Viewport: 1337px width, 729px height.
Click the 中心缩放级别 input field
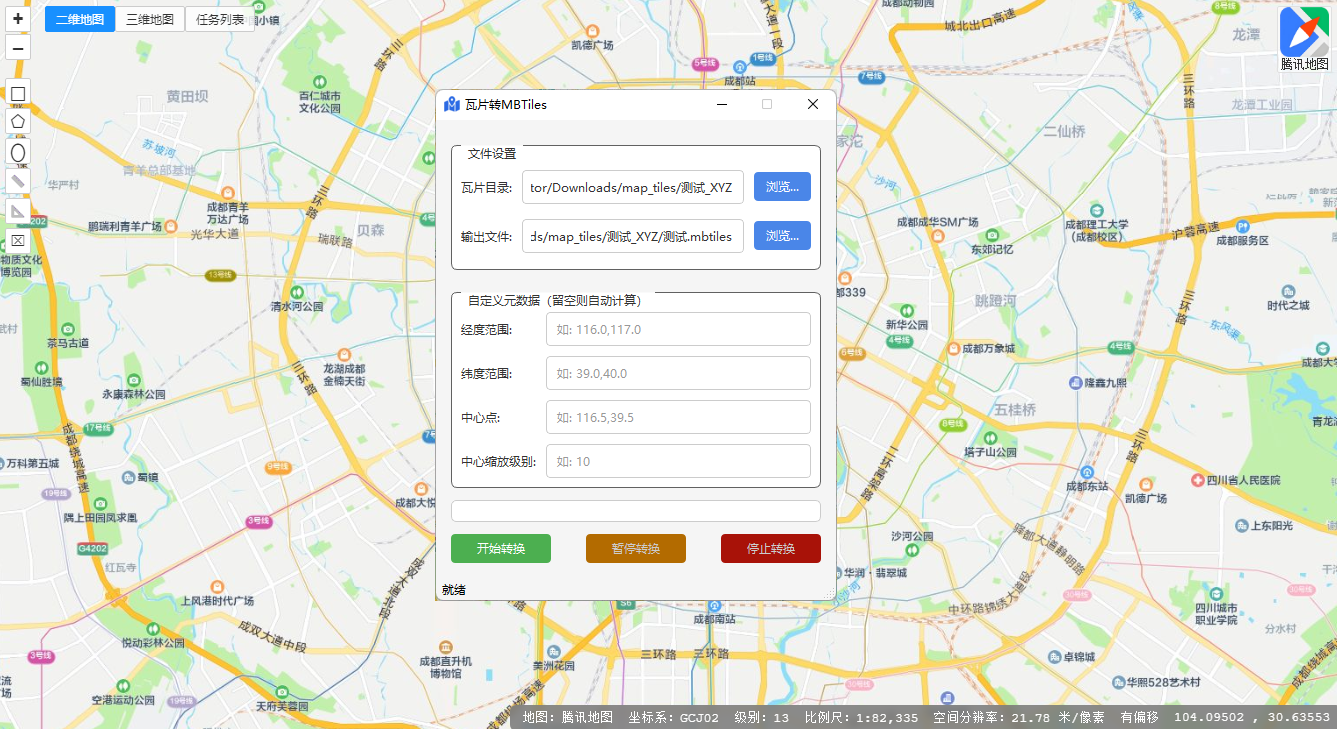click(678, 461)
